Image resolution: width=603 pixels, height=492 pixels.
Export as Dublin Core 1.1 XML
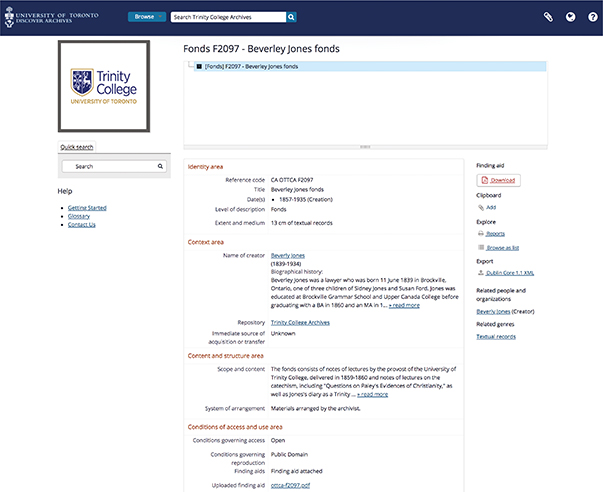click(510, 273)
